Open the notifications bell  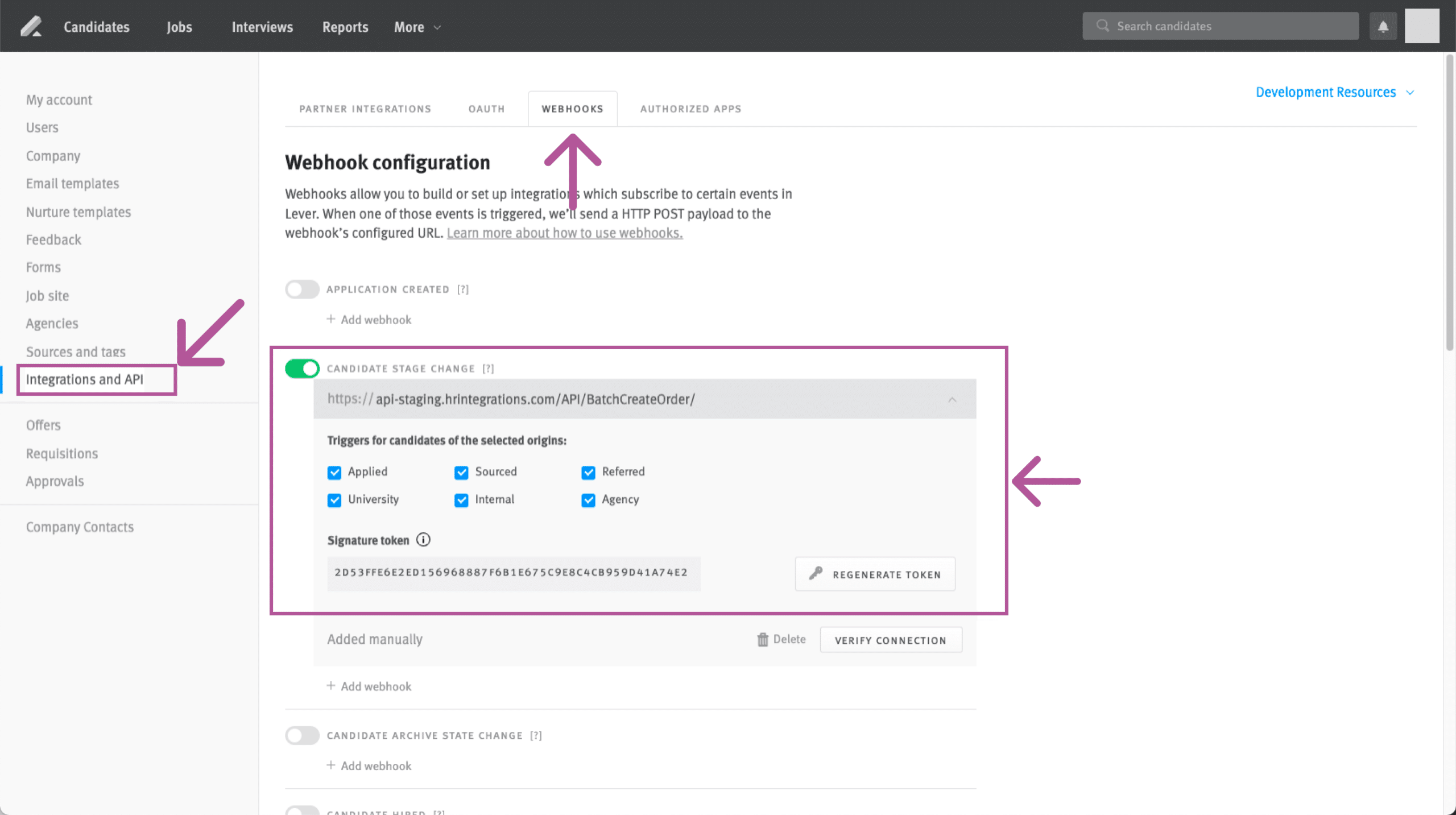pos(1383,26)
